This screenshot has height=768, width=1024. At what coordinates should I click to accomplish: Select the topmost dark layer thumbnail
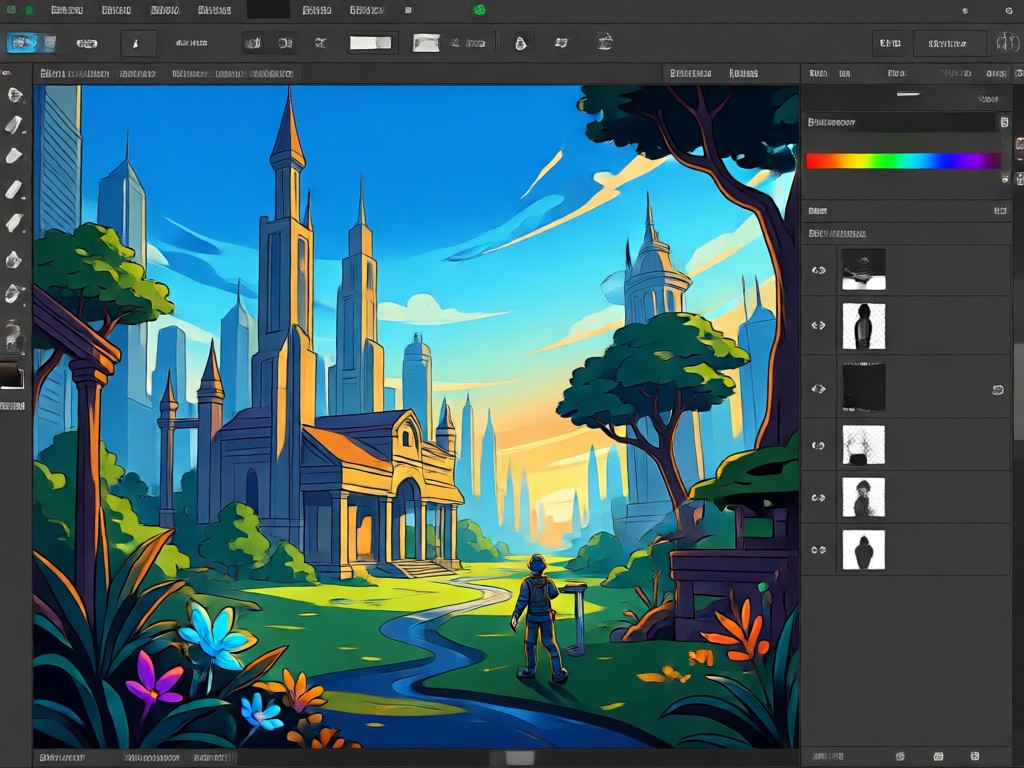(x=863, y=269)
